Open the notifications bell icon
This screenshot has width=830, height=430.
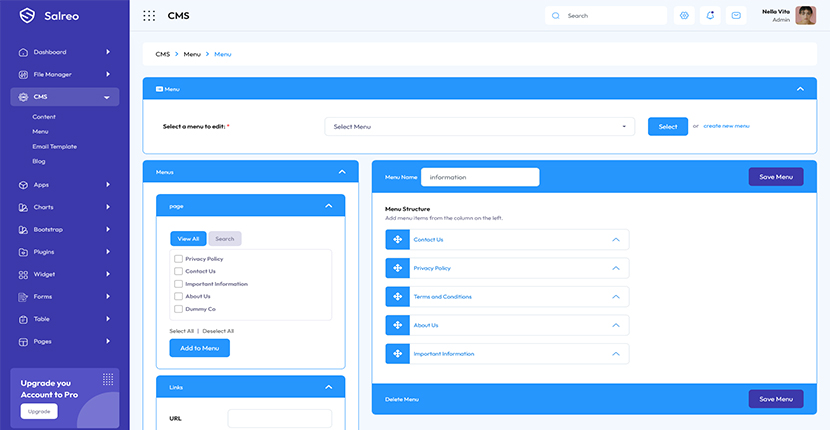coord(710,16)
